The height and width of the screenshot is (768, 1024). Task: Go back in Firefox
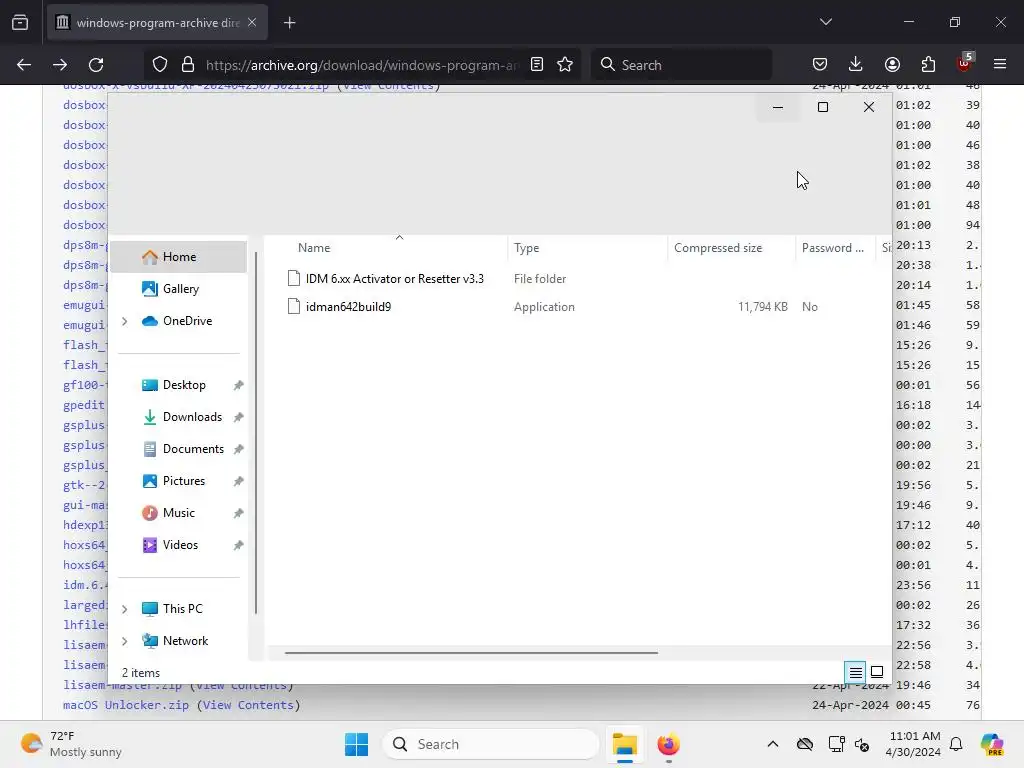pos(24,65)
